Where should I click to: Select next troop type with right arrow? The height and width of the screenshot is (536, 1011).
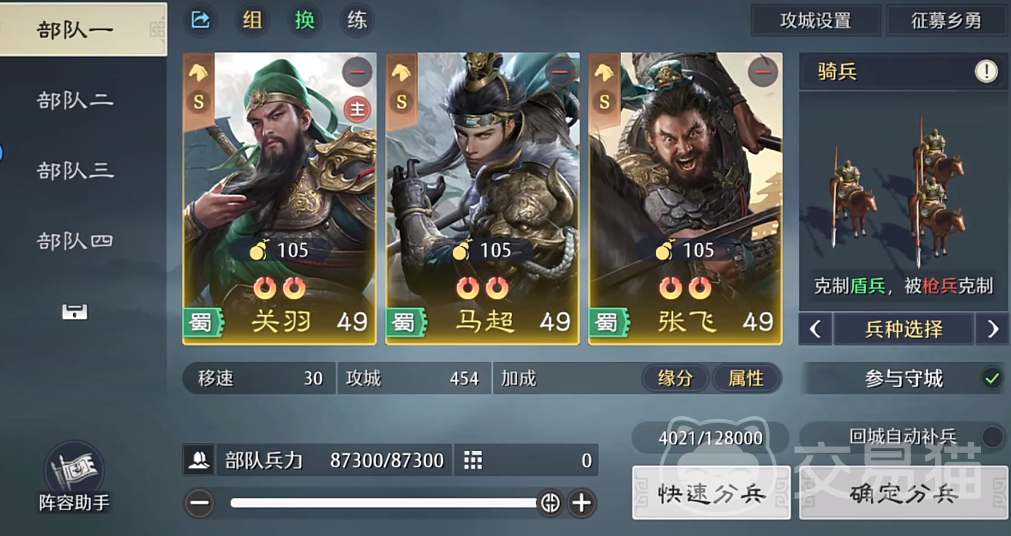(992, 330)
